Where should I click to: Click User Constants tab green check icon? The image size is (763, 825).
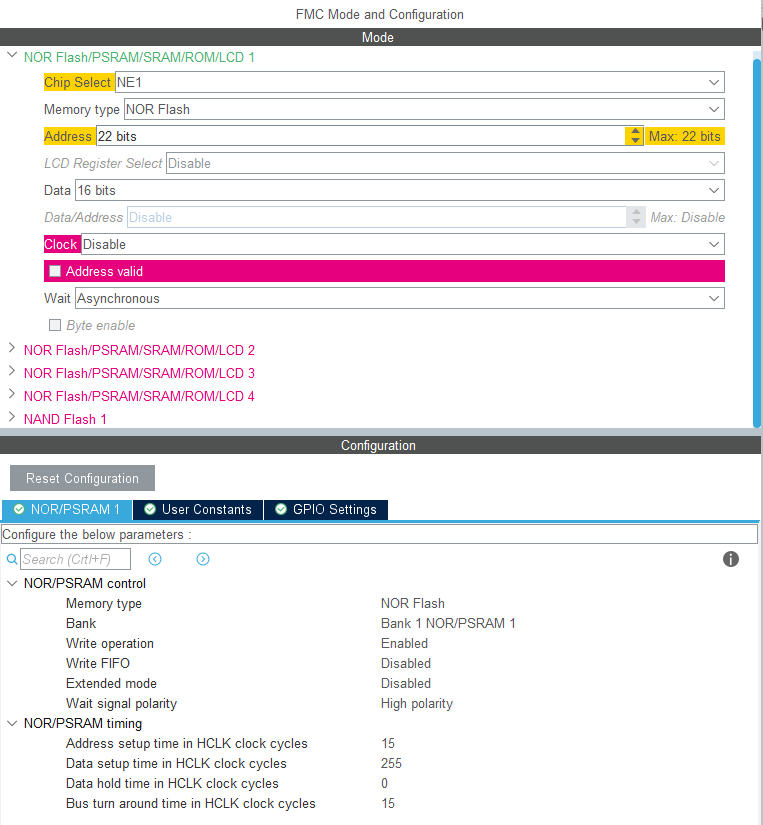point(150,509)
